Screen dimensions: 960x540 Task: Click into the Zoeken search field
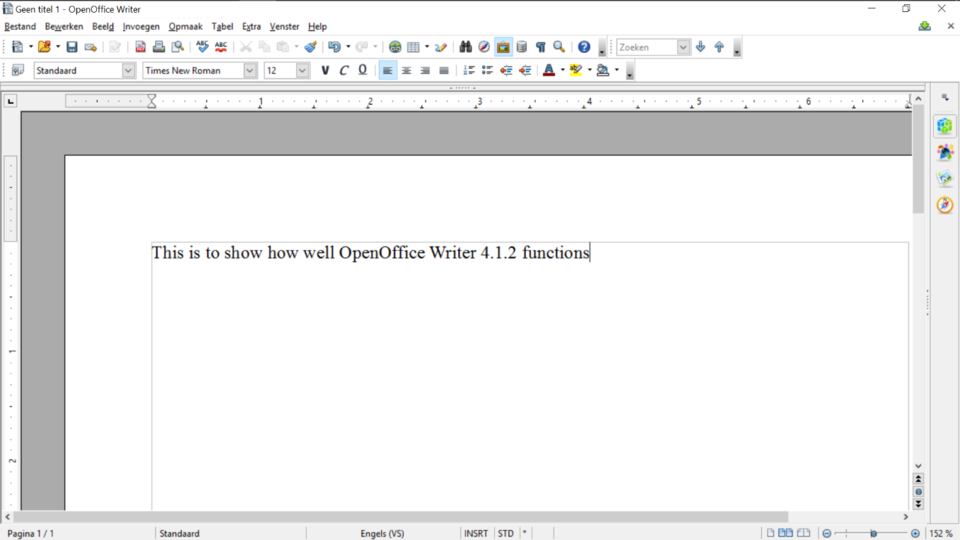click(647, 47)
